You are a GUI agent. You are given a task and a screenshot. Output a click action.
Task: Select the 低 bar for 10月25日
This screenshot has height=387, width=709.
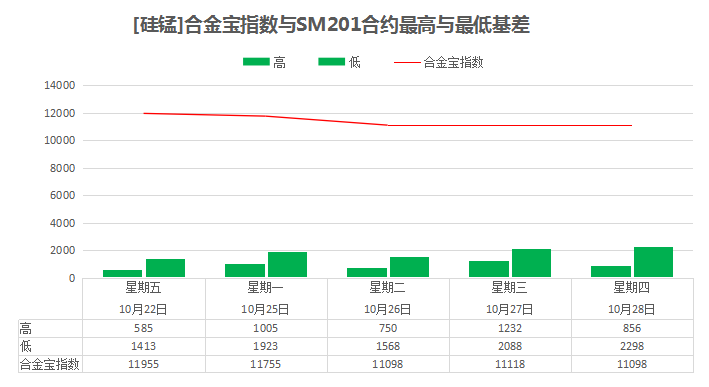[x=287, y=264]
